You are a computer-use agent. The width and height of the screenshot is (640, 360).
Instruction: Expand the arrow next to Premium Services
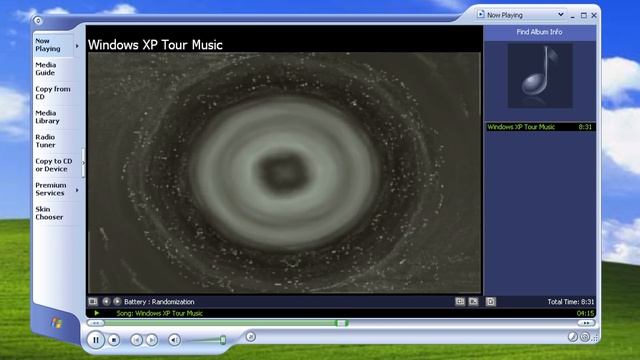click(78, 190)
